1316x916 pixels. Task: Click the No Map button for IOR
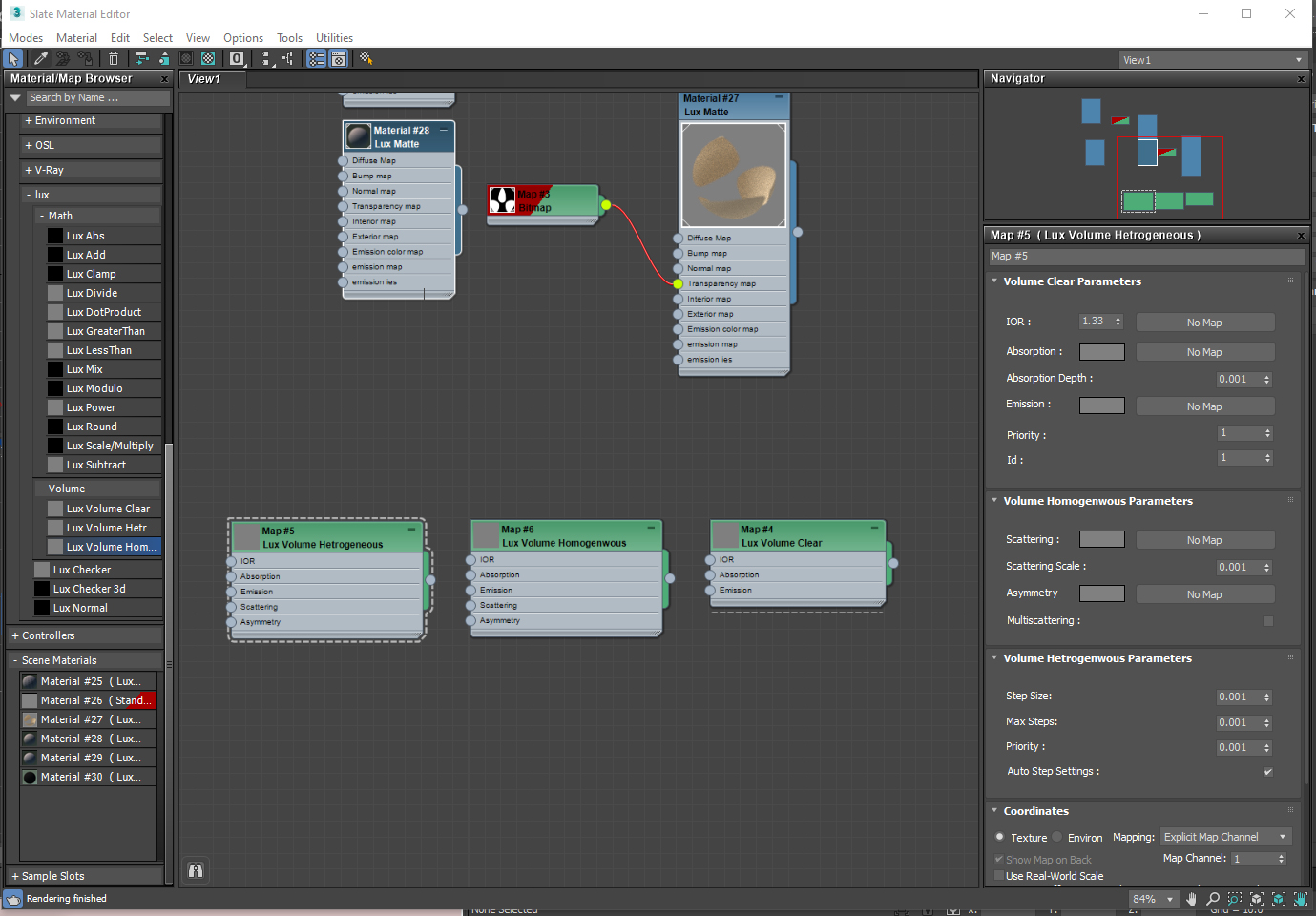click(1204, 323)
